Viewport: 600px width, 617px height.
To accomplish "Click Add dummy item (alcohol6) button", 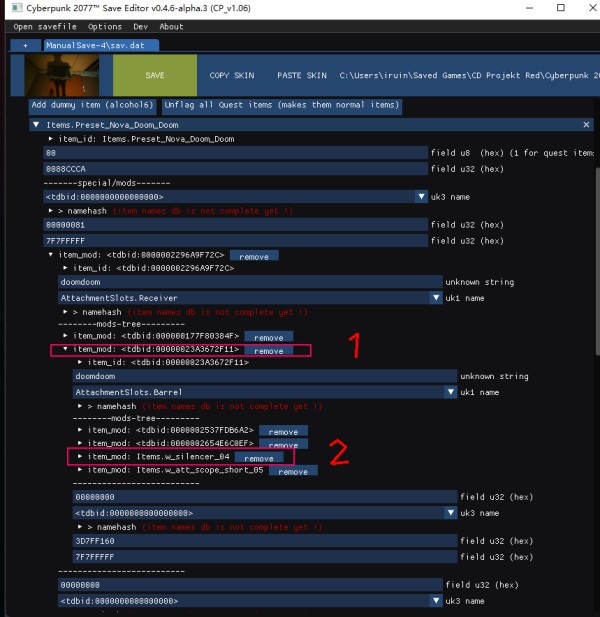I will (93, 105).
